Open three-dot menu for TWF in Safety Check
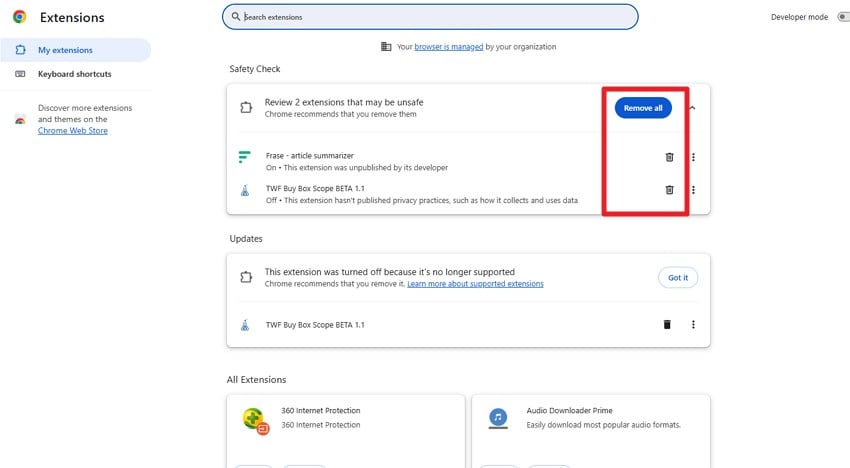This screenshot has width=850, height=468. click(693, 190)
